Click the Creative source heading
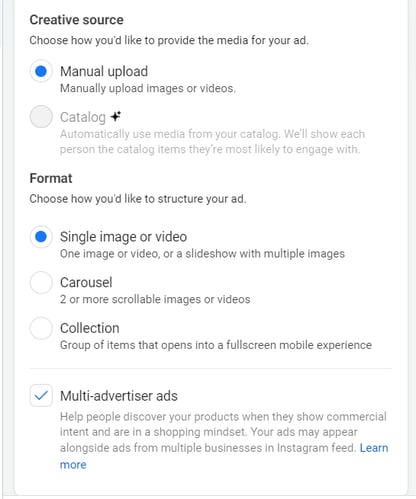The width and height of the screenshot is (416, 499). (x=76, y=20)
